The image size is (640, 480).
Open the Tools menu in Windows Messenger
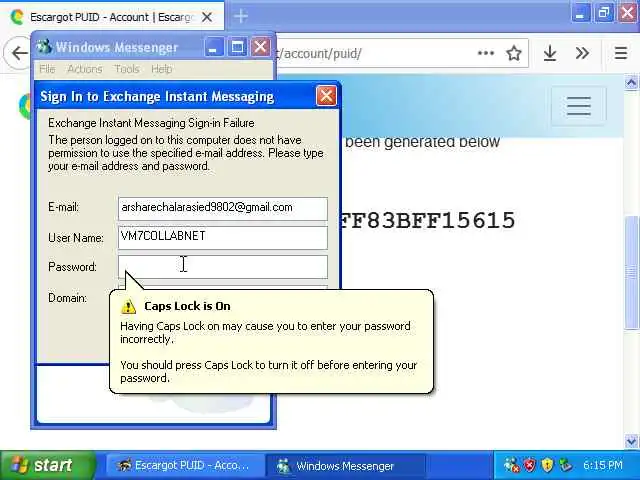pos(127,69)
